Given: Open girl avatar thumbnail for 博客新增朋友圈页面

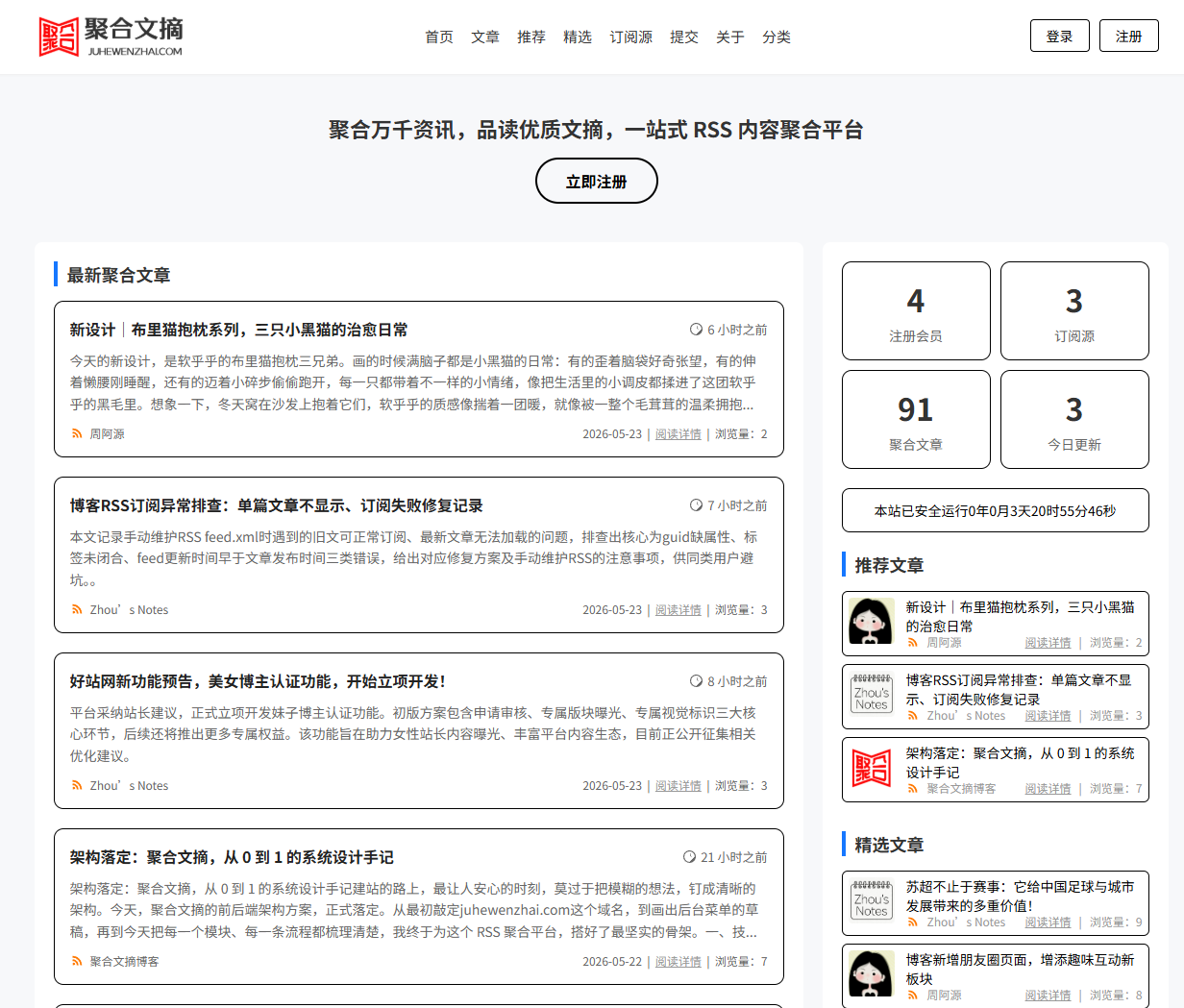Looking at the screenshot, I should (x=872, y=974).
